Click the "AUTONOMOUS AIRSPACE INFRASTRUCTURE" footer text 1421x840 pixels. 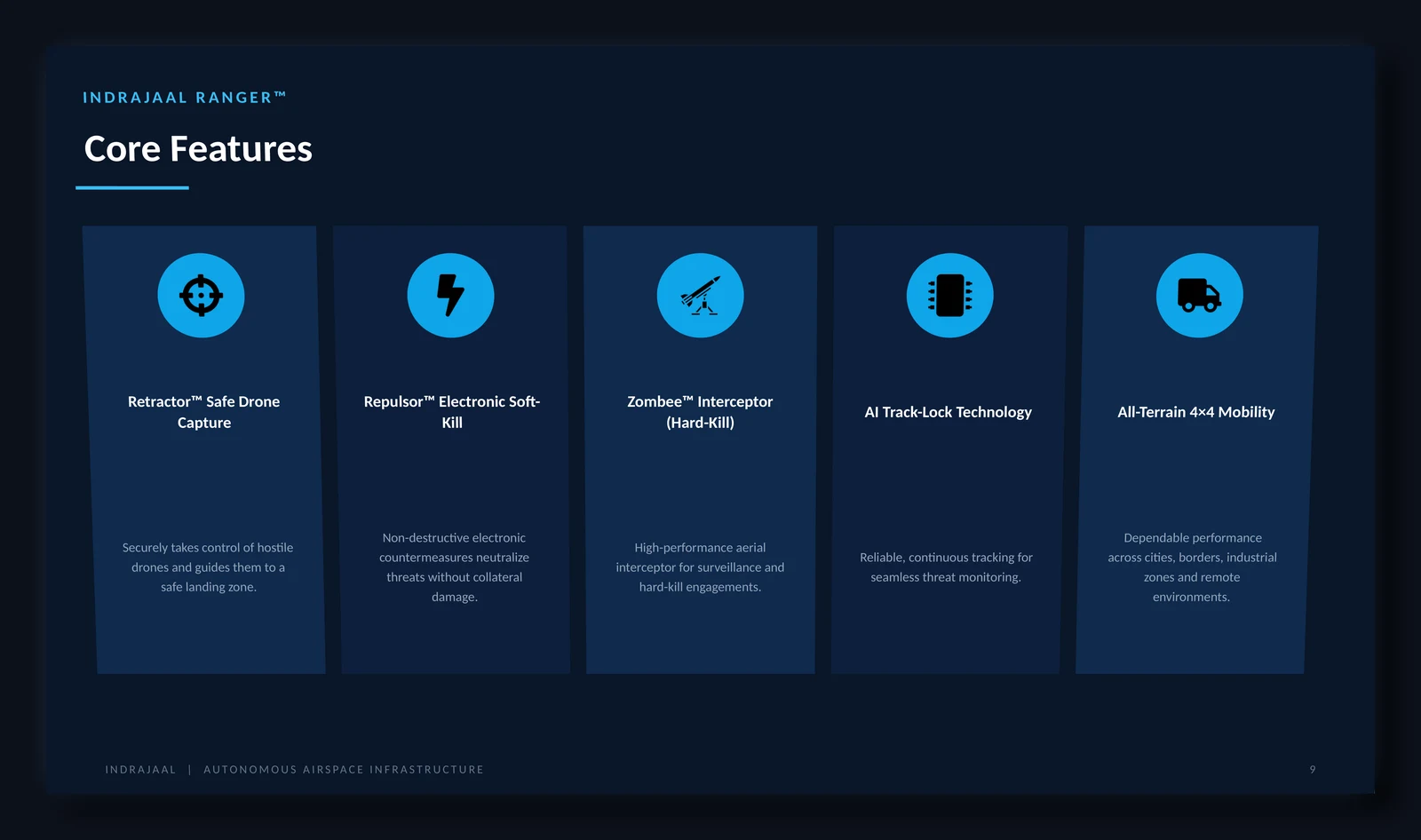pyautogui.click(x=344, y=770)
